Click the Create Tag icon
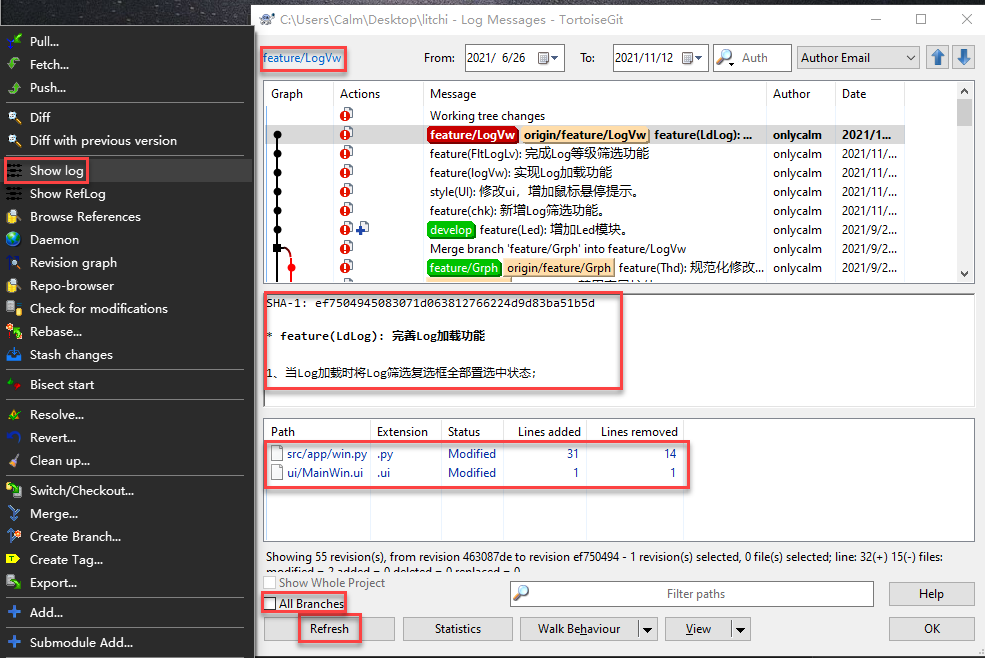Screen dimensions: 985x658 pos(14,559)
